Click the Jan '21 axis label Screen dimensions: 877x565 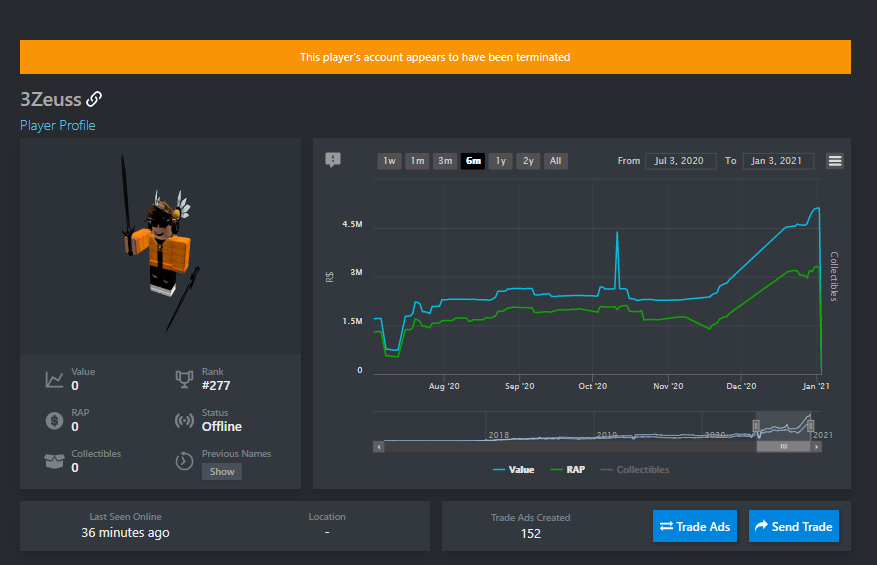point(816,386)
